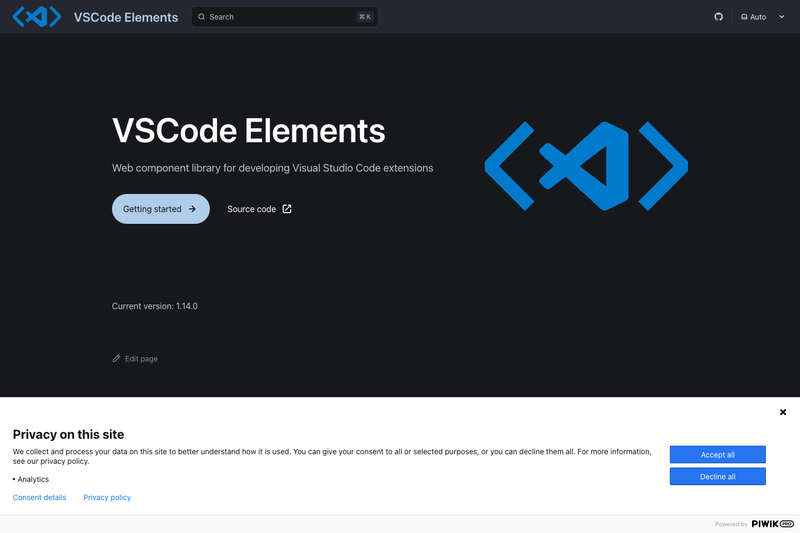
Task: Click the magnifier icon in search box
Action: [202, 17]
